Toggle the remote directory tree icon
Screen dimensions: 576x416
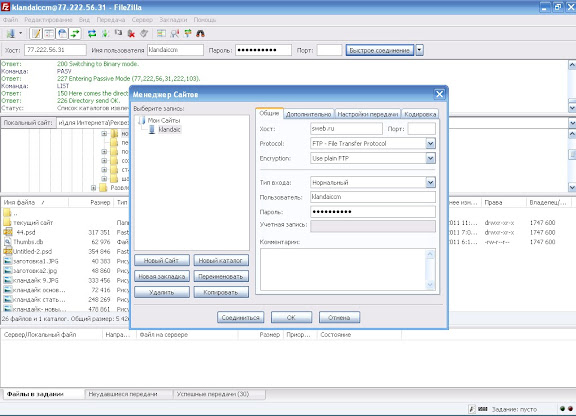click(62, 34)
